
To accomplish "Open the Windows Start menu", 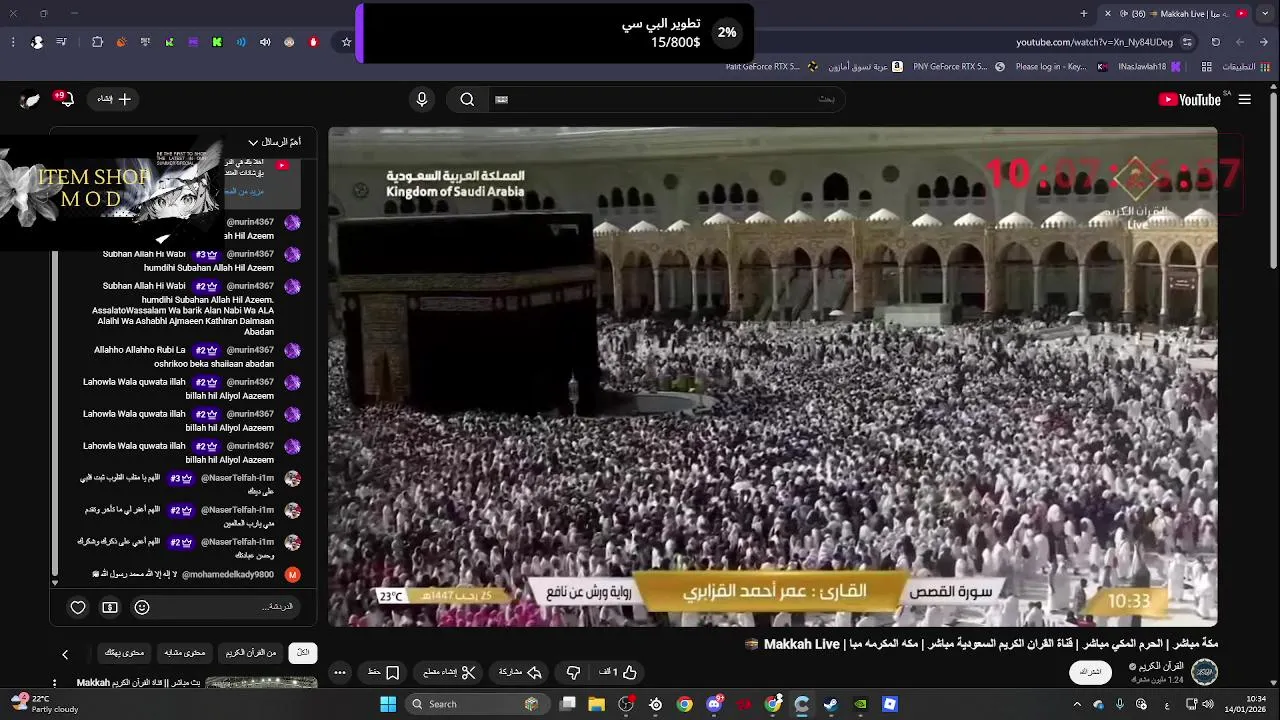I will pos(388,704).
